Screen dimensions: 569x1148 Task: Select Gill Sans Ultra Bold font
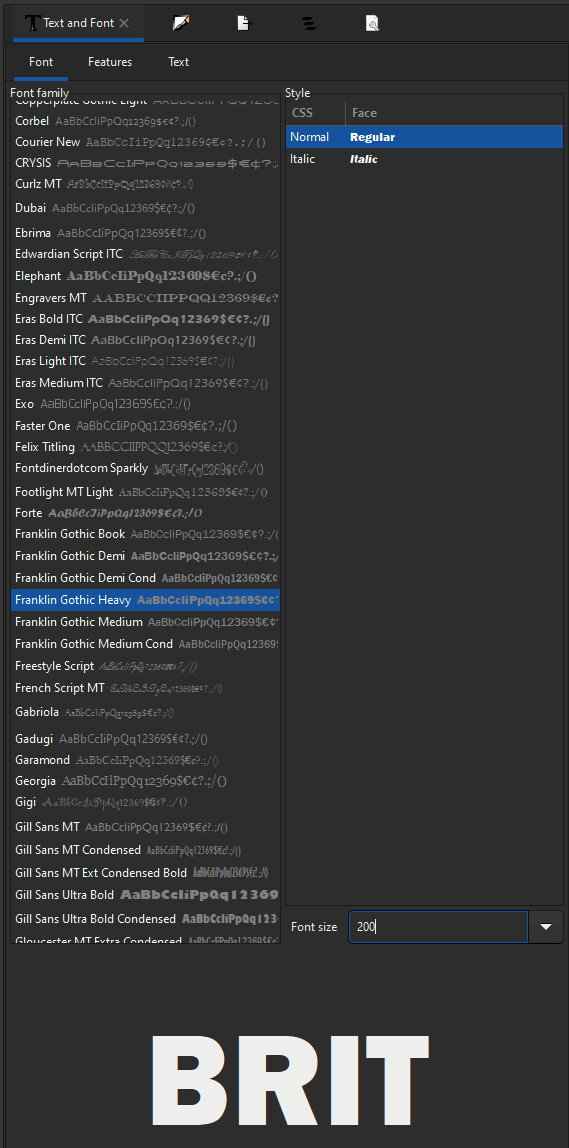[x=146, y=895]
